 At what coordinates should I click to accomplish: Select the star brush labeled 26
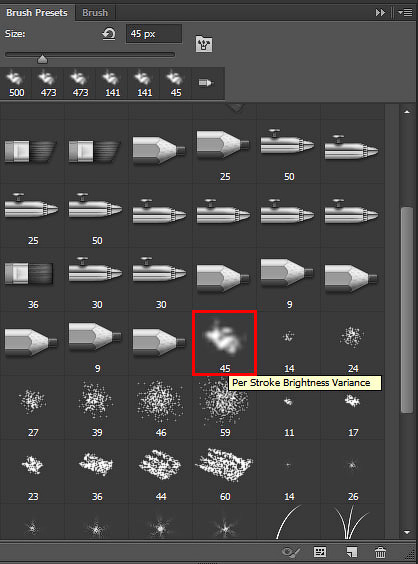point(353,471)
